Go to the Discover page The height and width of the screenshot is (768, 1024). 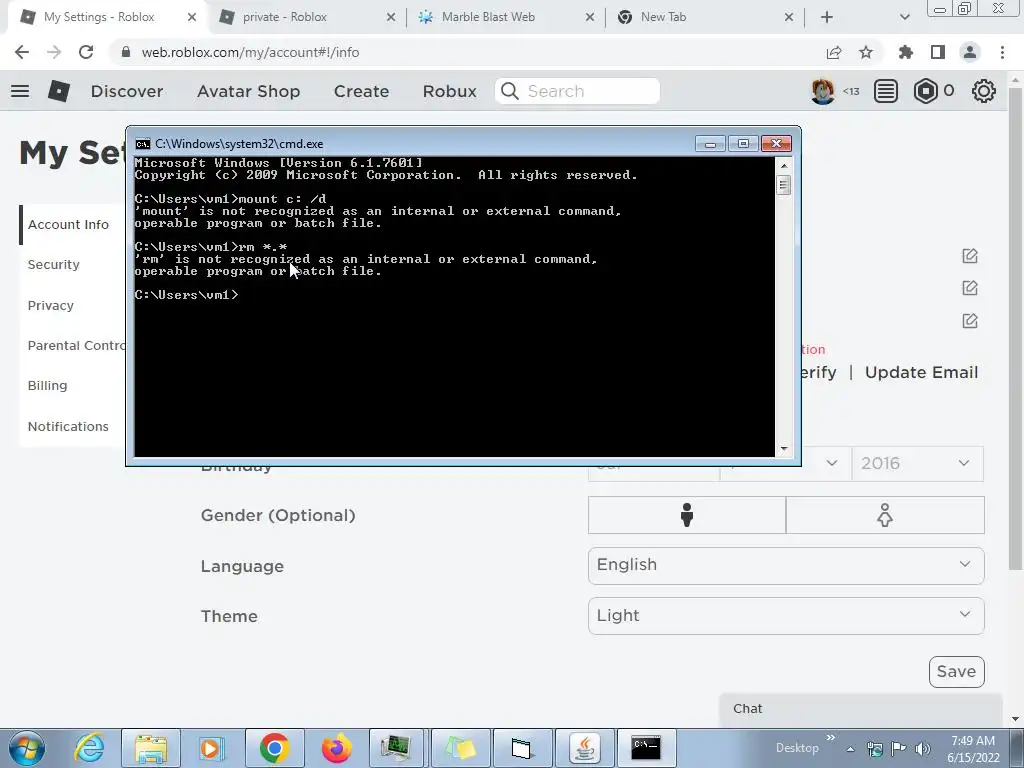click(127, 91)
